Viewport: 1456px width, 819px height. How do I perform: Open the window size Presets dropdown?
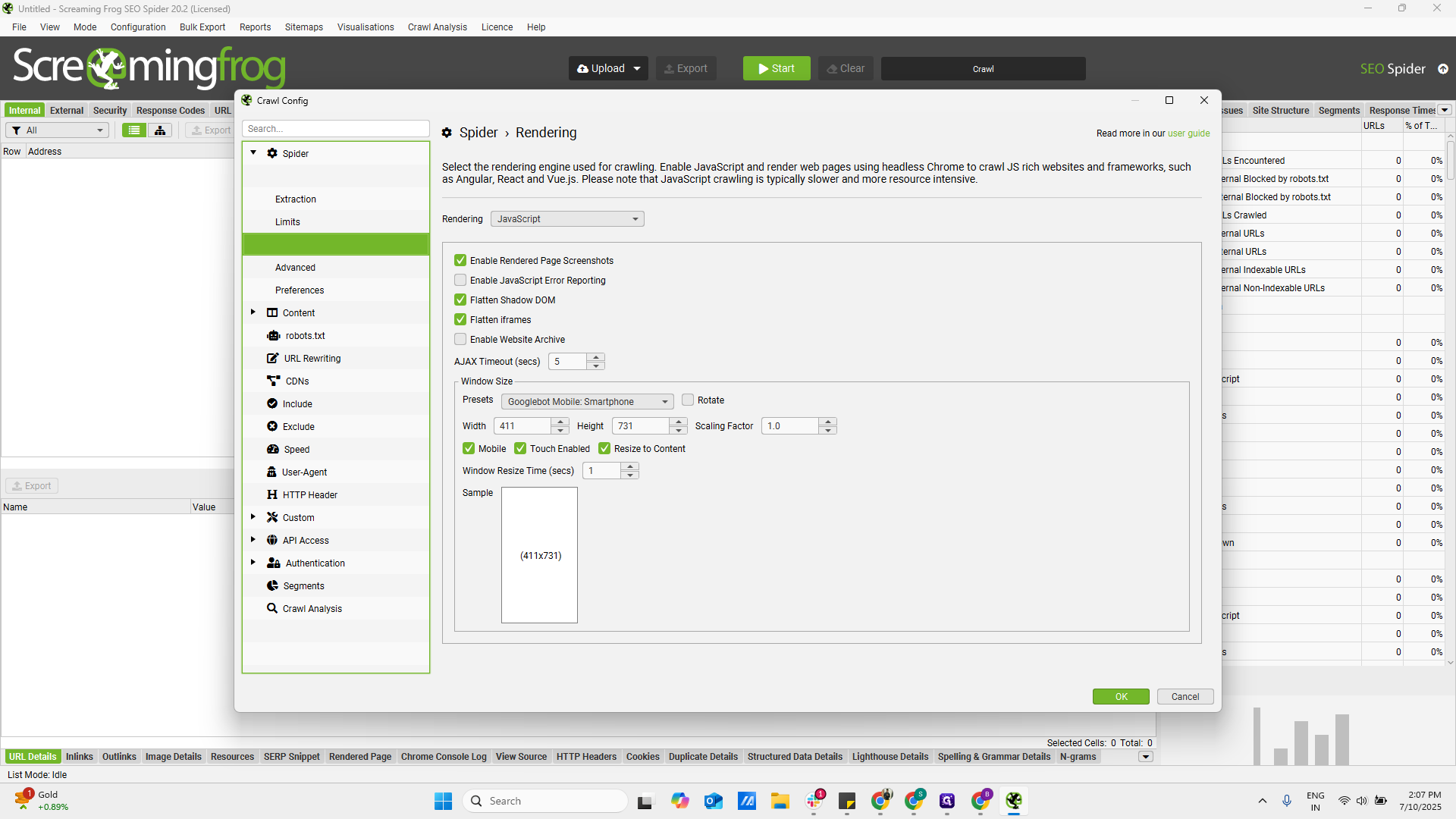[x=587, y=401]
